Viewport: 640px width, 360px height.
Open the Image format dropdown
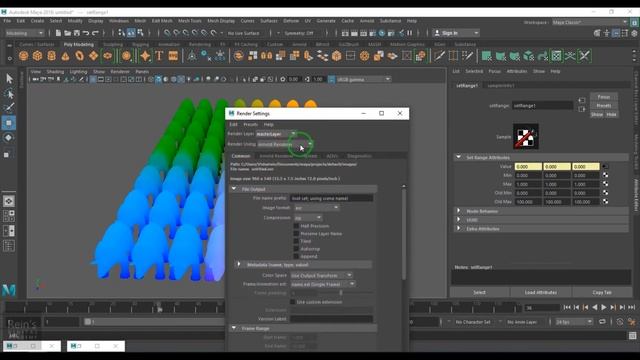pyautogui.click(x=317, y=208)
